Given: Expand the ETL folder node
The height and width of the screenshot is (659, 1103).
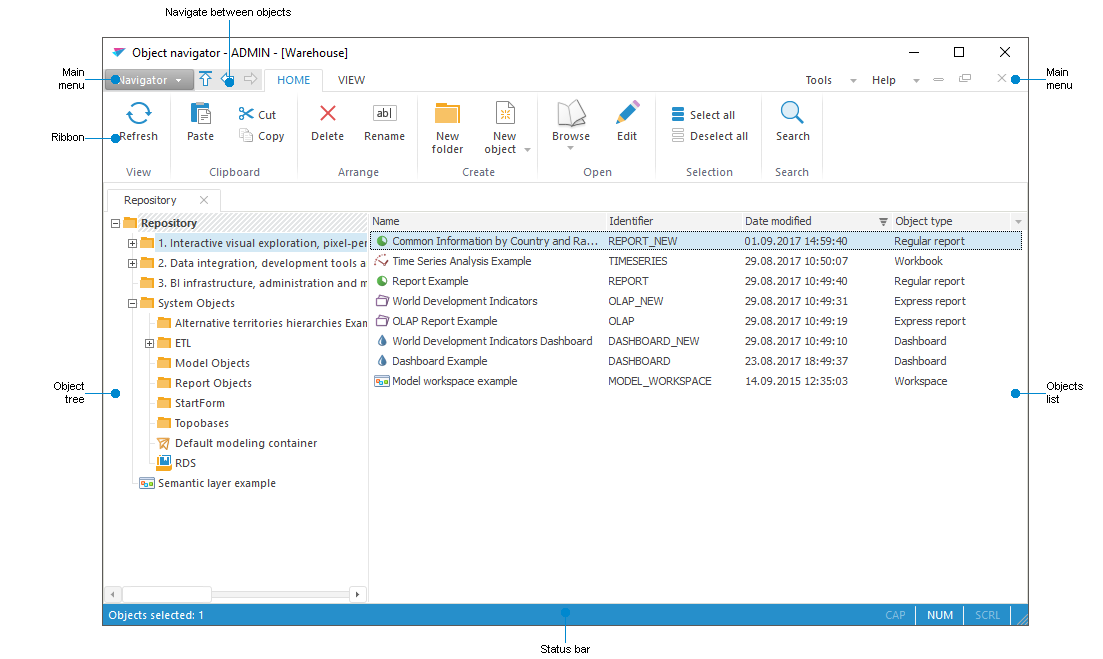Looking at the screenshot, I should [150, 343].
